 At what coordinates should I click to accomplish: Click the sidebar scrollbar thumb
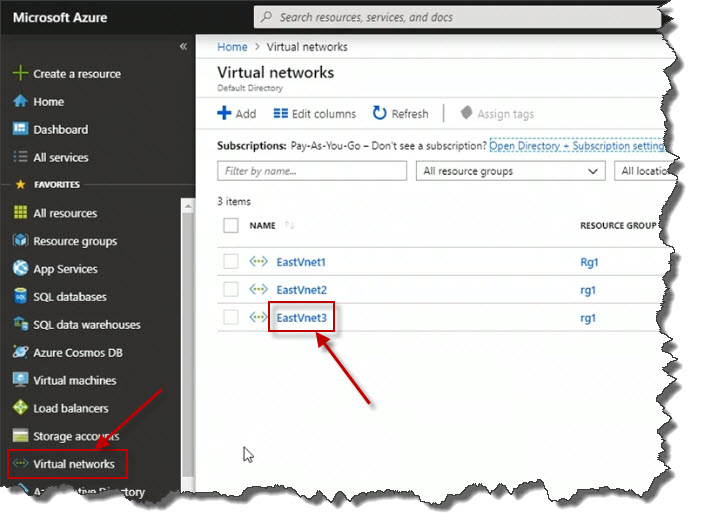pyautogui.click(x=188, y=344)
